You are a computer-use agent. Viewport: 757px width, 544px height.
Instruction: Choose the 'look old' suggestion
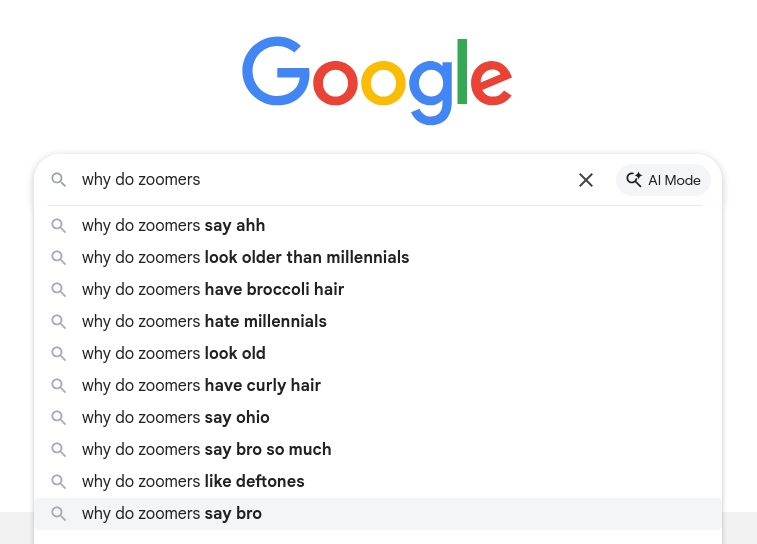(173, 353)
